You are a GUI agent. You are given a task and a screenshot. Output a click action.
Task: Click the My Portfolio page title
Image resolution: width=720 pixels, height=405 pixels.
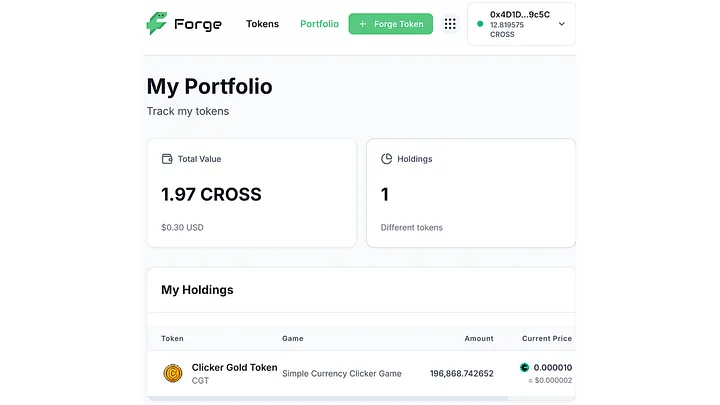[x=209, y=86]
